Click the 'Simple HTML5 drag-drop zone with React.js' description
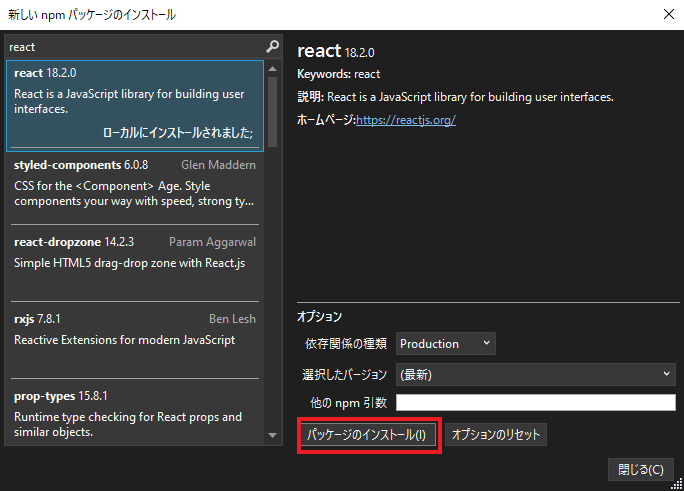The image size is (684, 491). 130,263
